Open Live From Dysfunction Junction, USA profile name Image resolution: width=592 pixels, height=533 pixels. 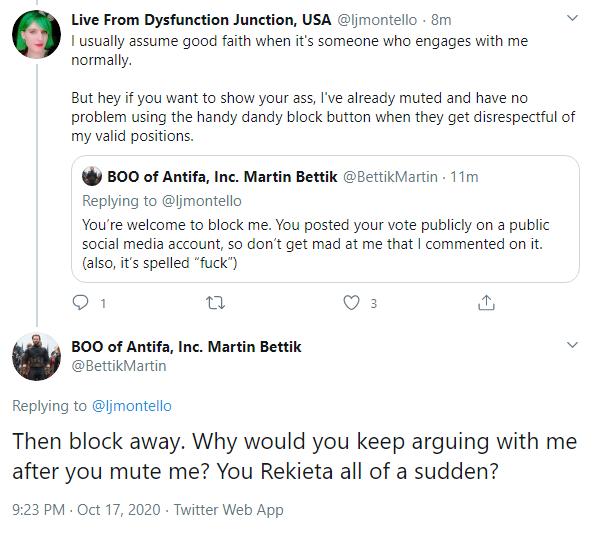pos(201,20)
